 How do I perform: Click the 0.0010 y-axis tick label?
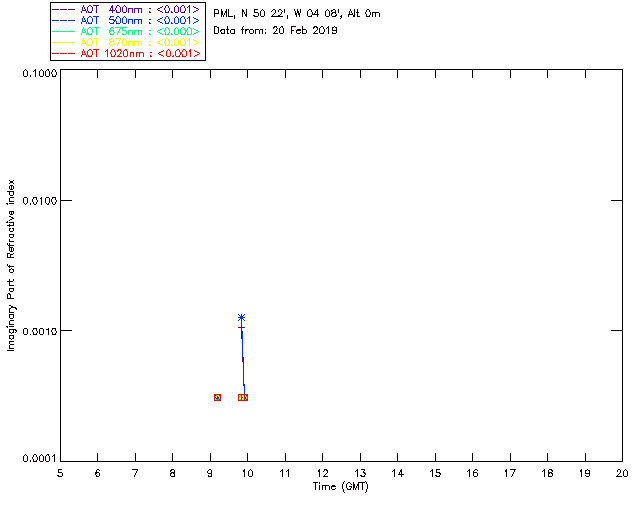[x=39, y=331]
